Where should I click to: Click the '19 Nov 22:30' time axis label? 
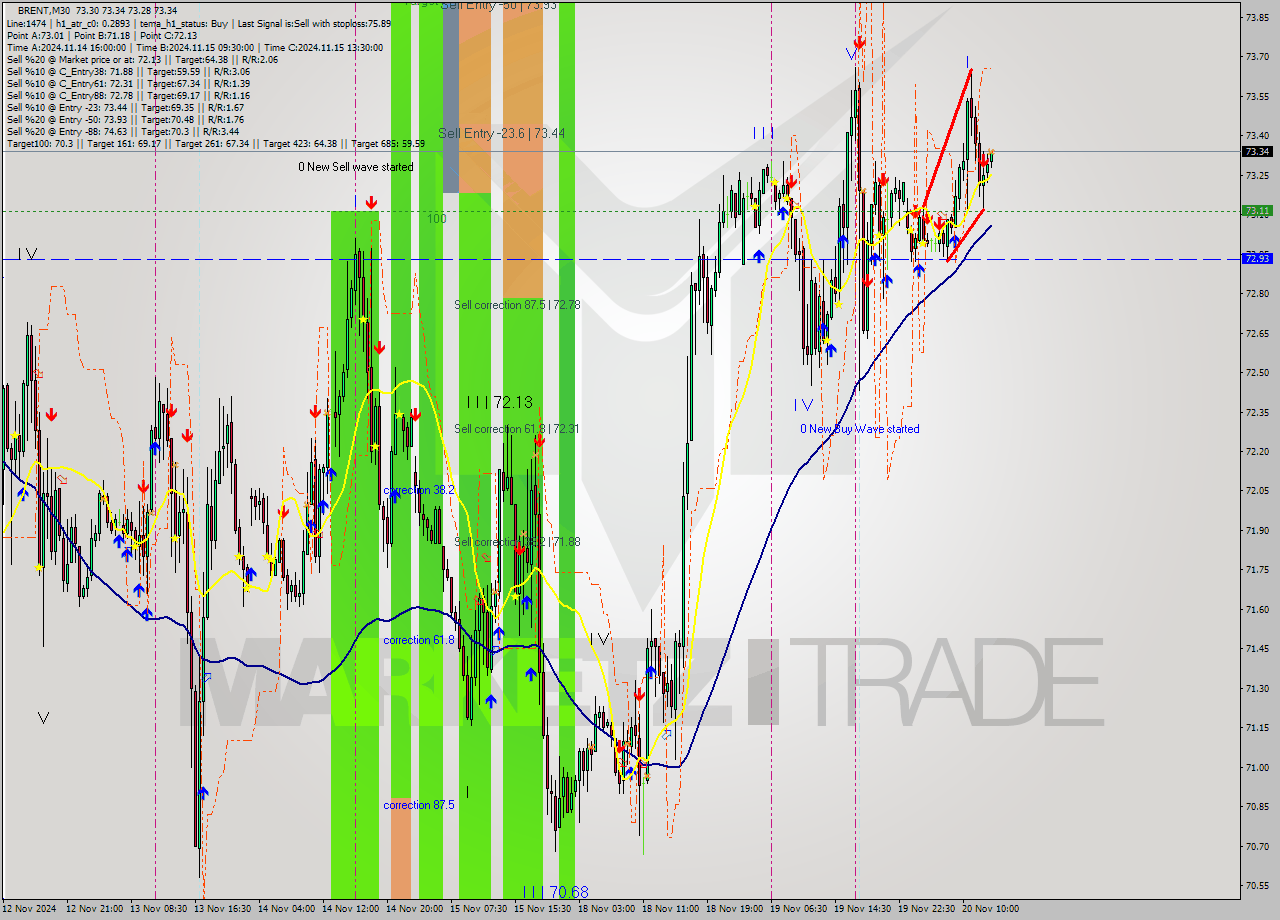coord(928,909)
